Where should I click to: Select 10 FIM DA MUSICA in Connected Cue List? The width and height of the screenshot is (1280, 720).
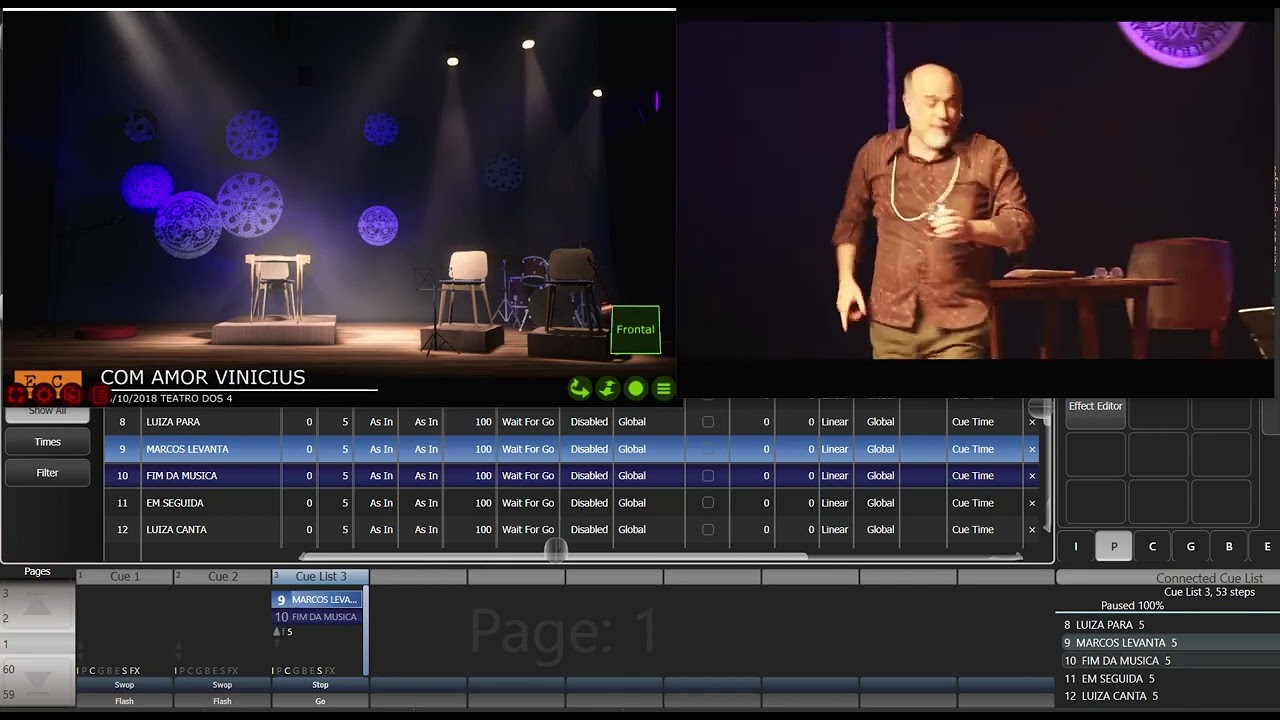click(x=1168, y=661)
